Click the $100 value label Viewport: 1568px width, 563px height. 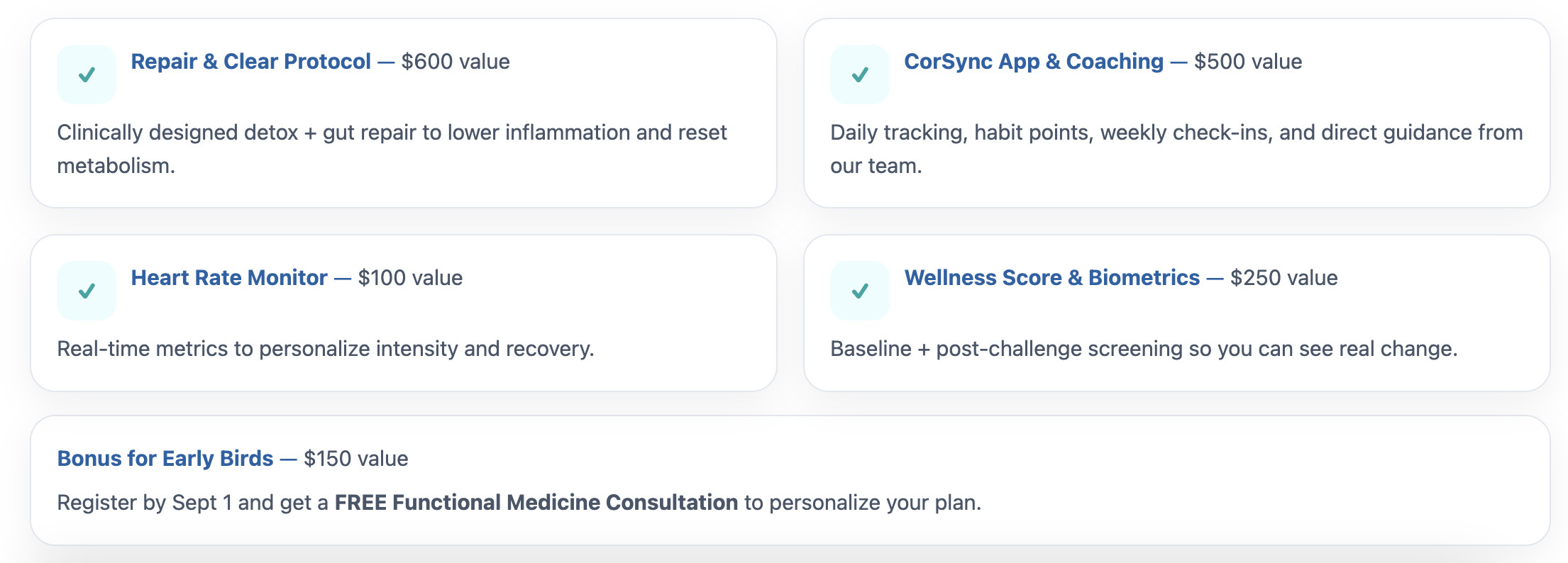pyautogui.click(x=410, y=278)
